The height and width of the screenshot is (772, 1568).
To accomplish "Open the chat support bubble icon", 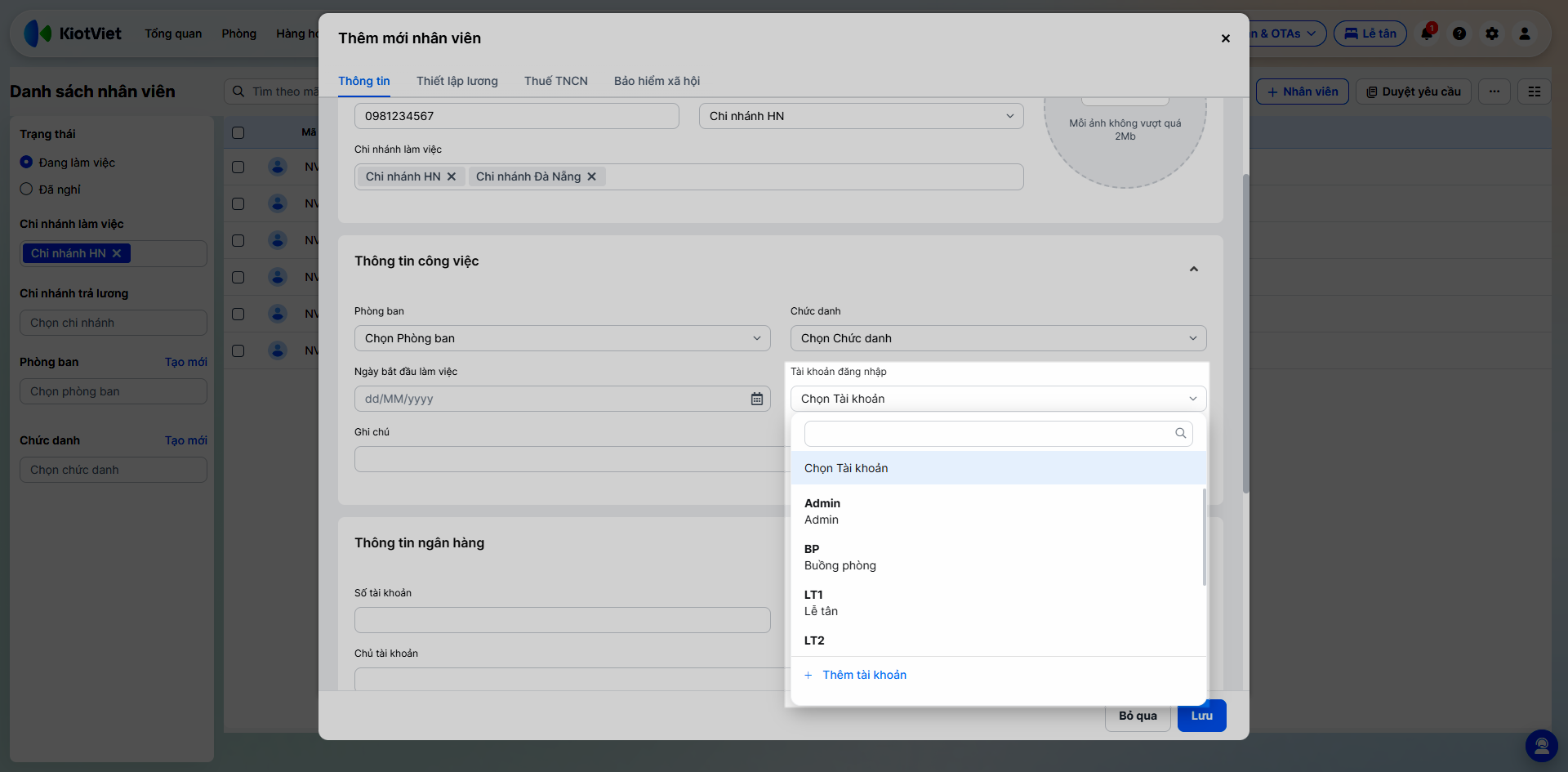I will [1542, 745].
